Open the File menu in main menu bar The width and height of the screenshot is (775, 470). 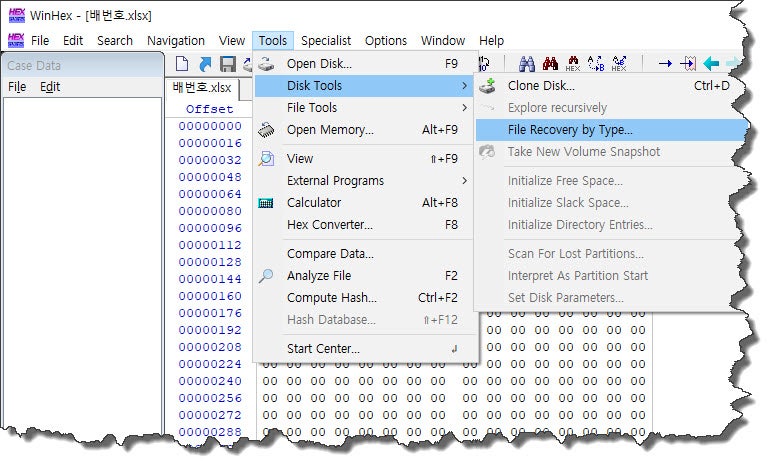(x=40, y=41)
